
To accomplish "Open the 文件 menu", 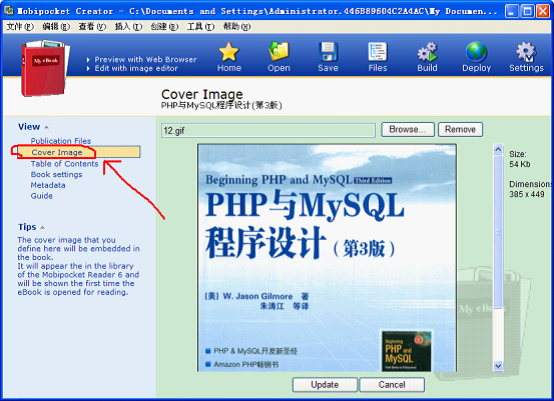I will tap(20, 26).
